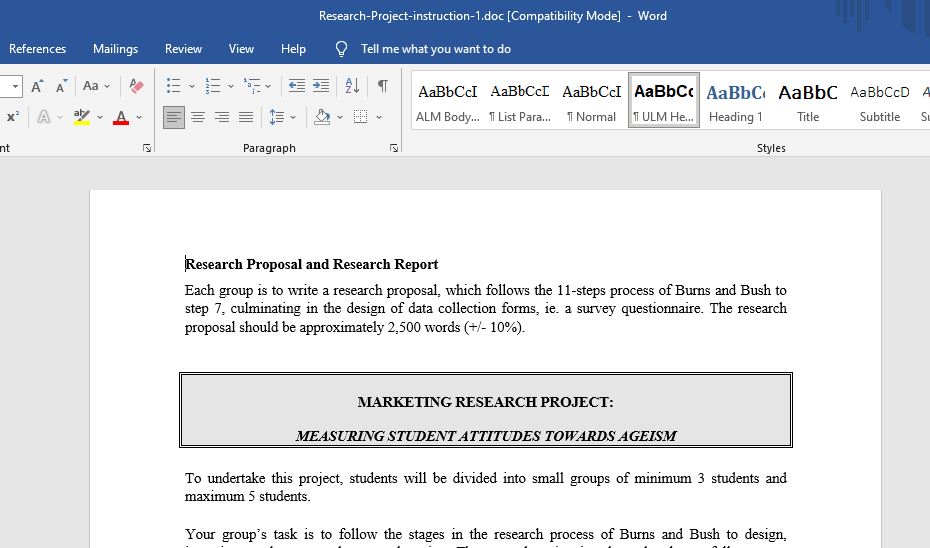The width and height of the screenshot is (930, 548).
Task: Open the References tab
Action: [37, 49]
